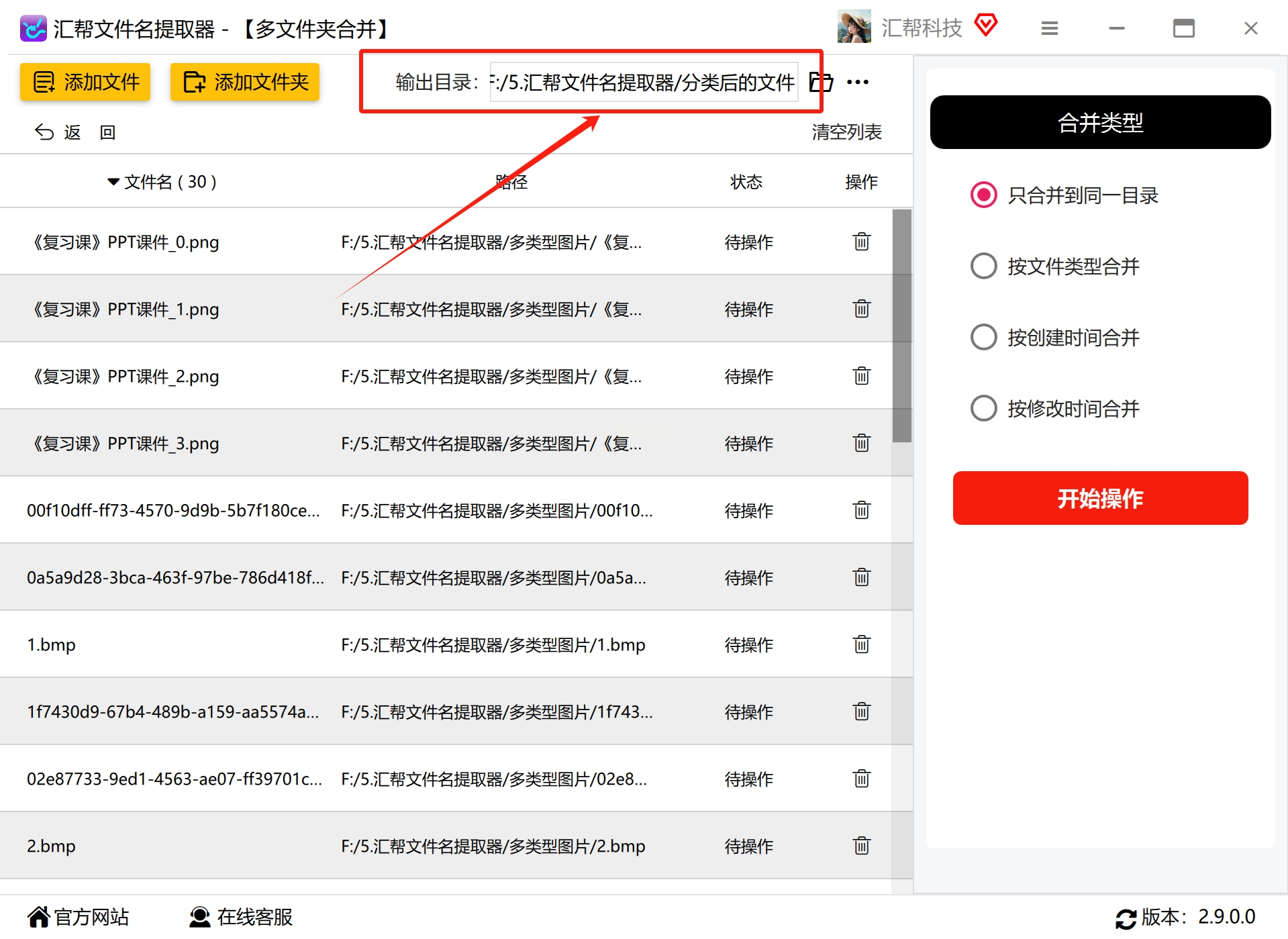Choose 按创建时间合并 radio option
This screenshot has width=1288, height=939.
coord(983,338)
